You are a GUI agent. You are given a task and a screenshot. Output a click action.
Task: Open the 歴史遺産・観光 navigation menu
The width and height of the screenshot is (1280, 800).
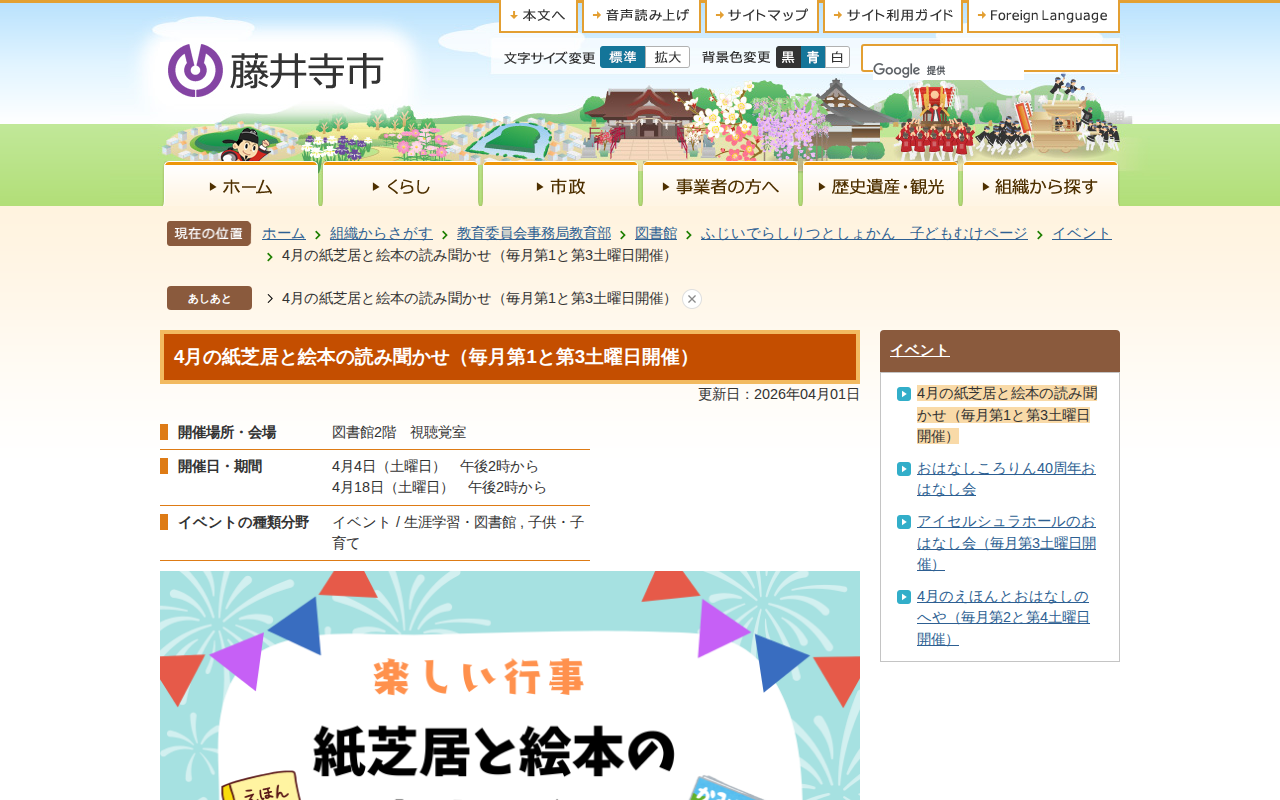click(x=880, y=185)
